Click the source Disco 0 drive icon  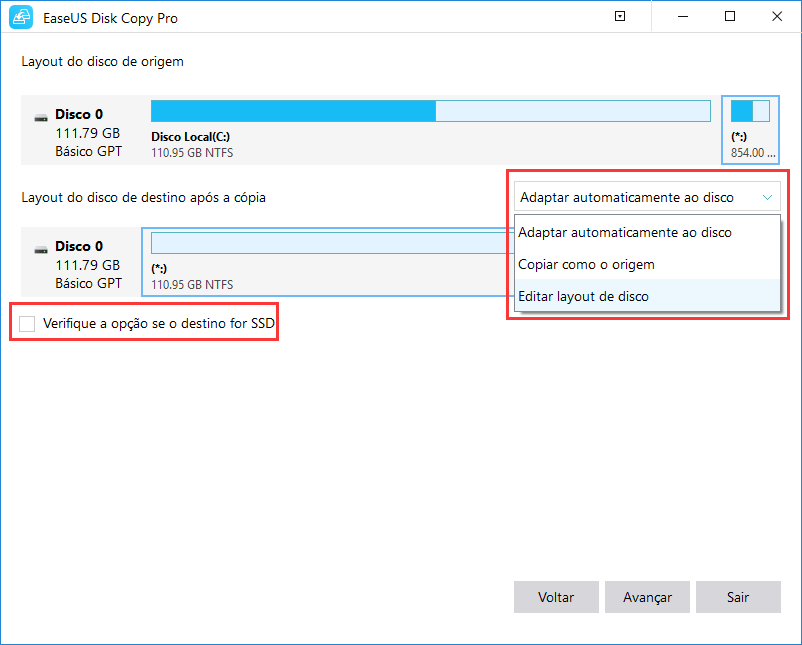[41, 118]
